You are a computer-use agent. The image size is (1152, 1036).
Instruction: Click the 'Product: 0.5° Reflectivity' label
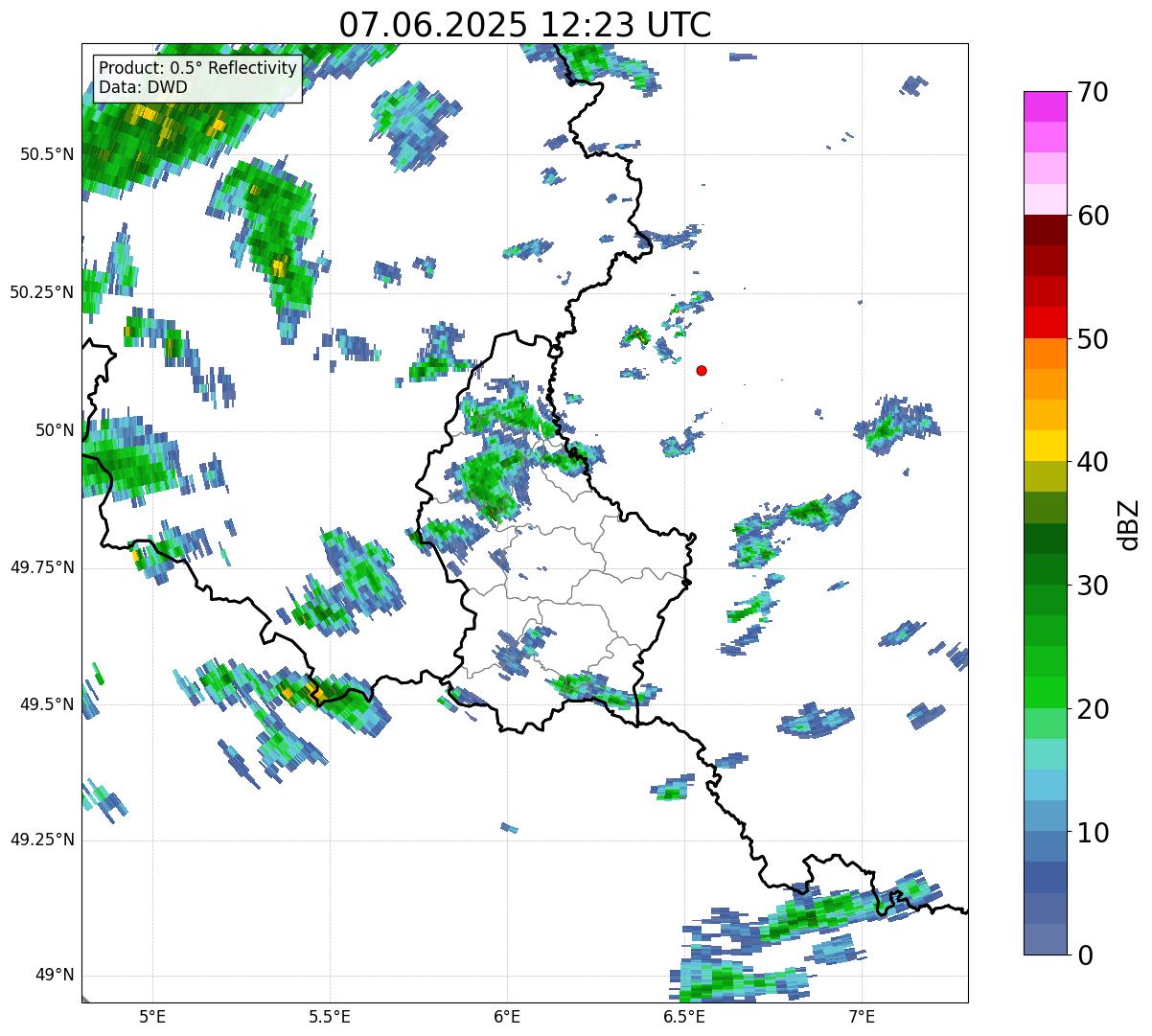[198, 69]
